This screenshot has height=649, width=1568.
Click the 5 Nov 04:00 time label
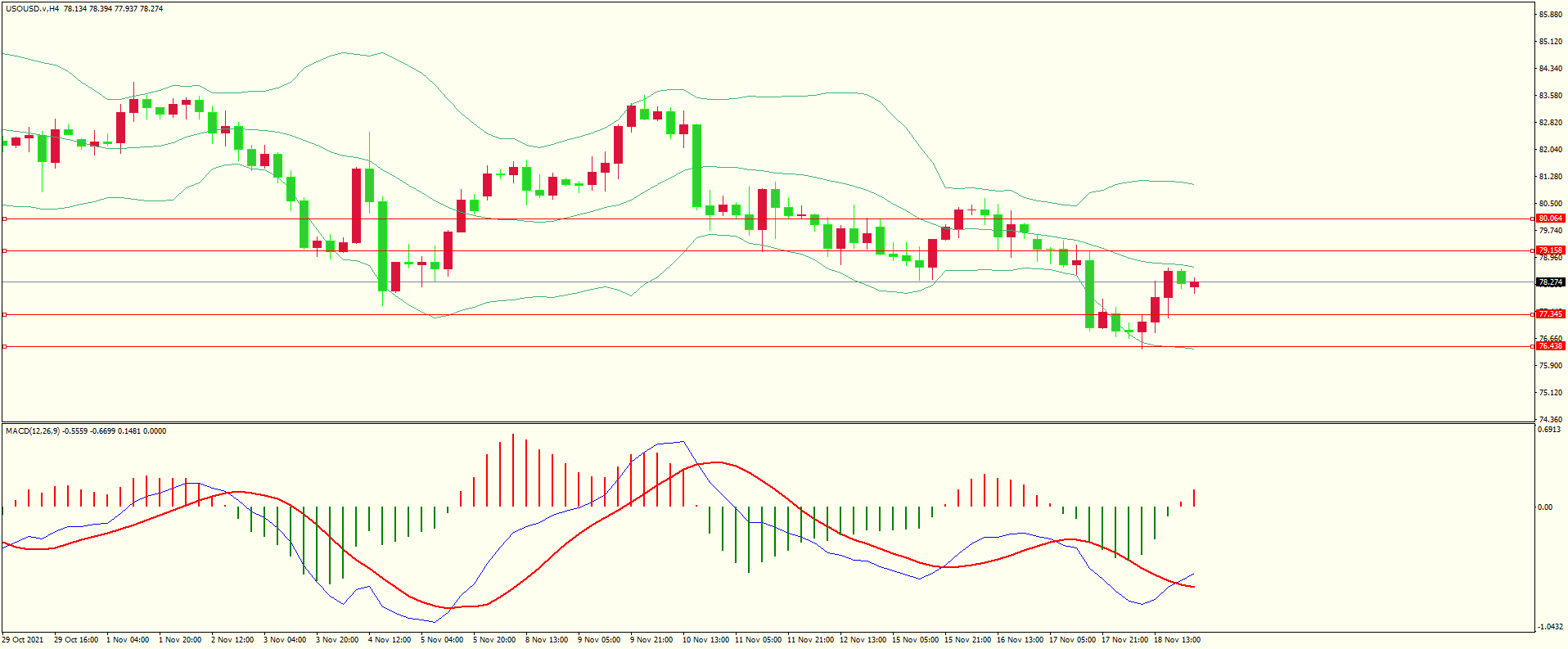click(x=442, y=640)
